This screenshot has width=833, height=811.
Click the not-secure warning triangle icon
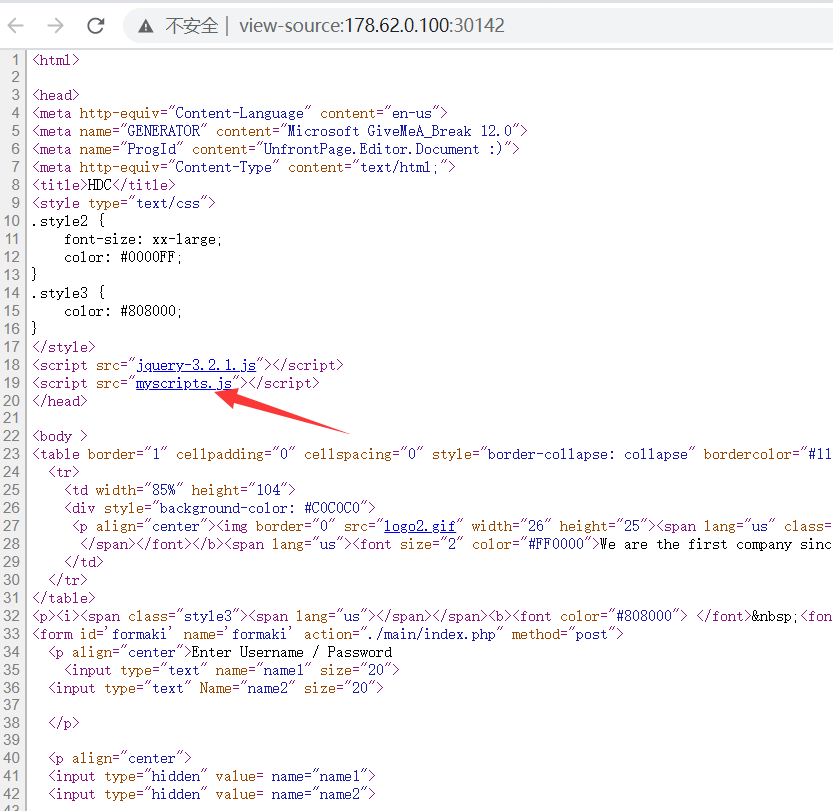pyautogui.click(x=146, y=25)
